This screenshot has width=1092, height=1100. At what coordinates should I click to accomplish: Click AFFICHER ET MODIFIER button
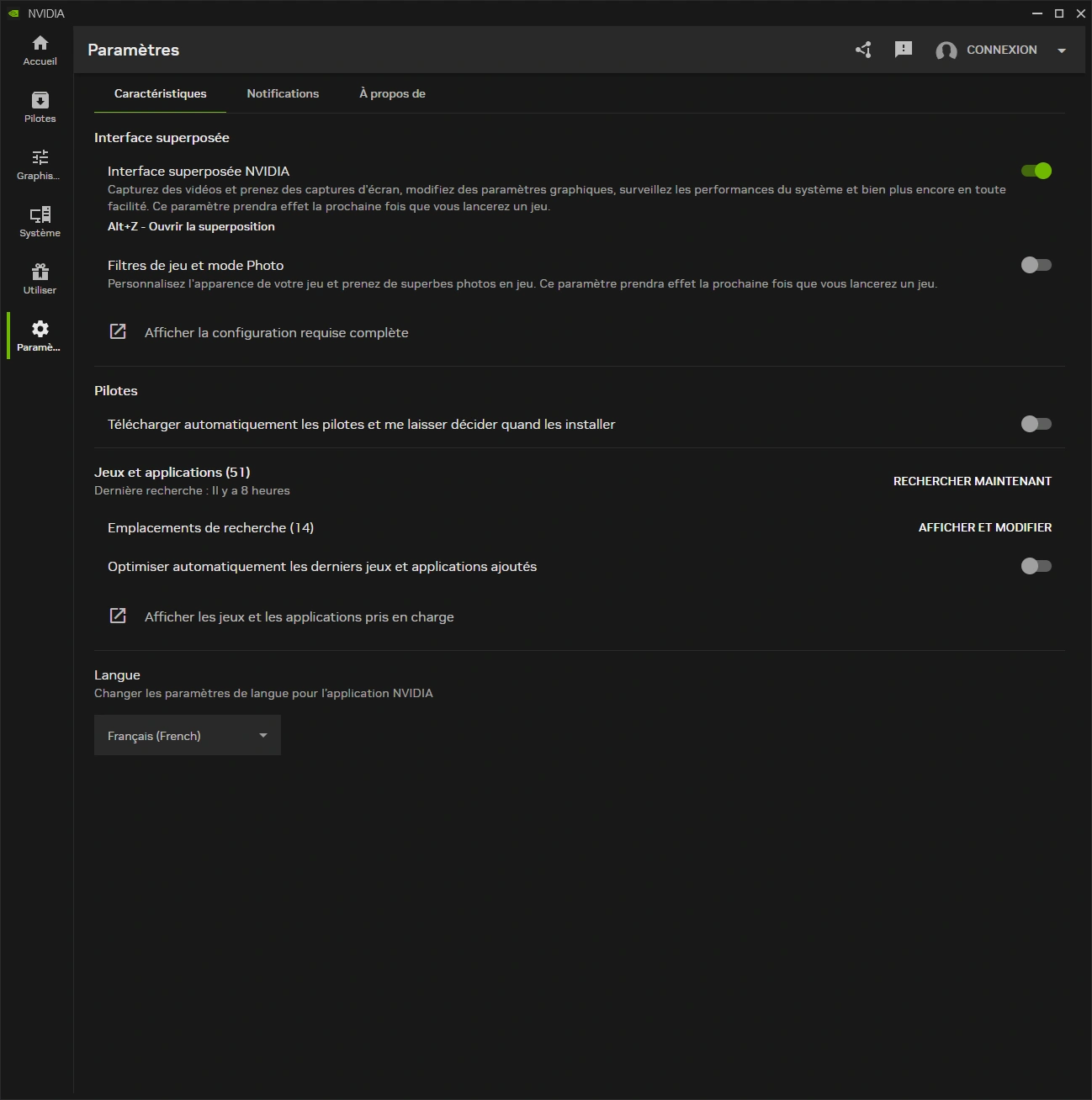(985, 527)
